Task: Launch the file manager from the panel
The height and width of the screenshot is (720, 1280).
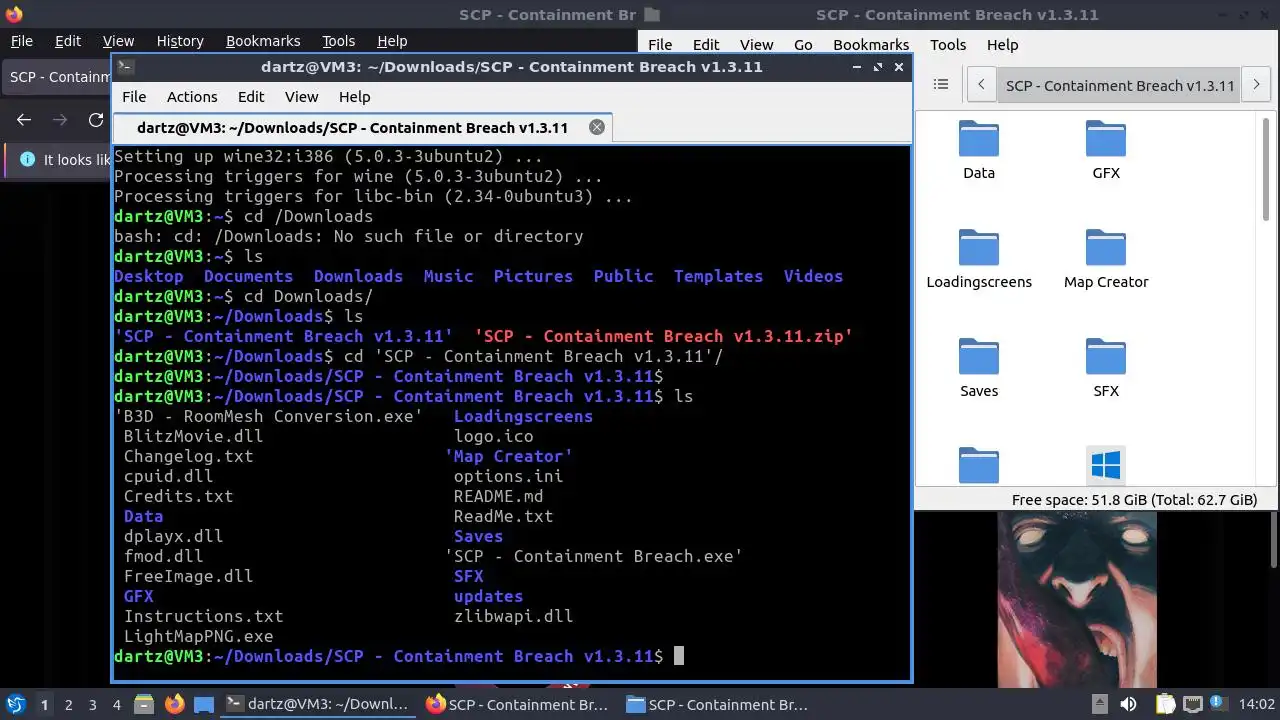Action: point(142,704)
